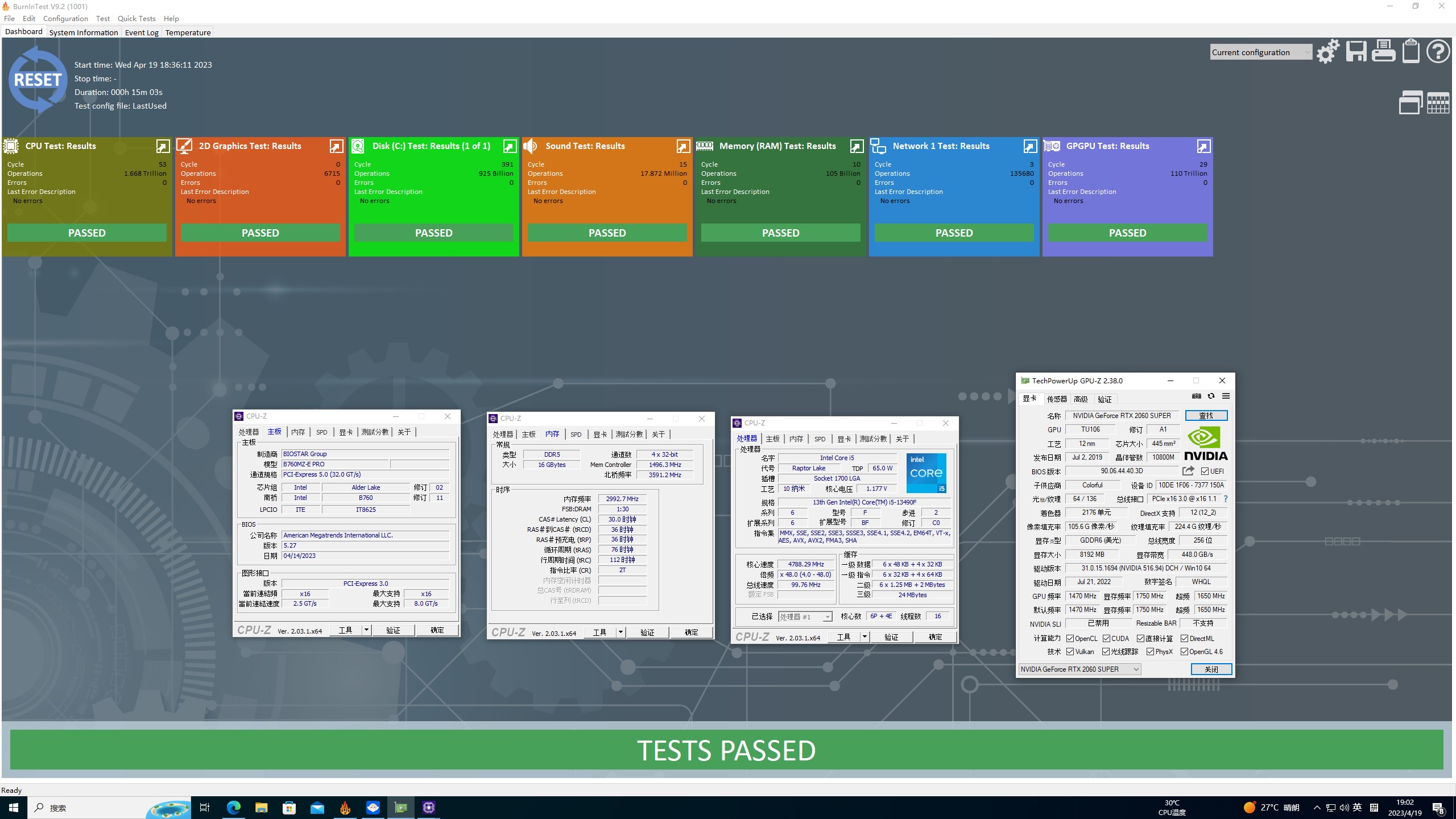
Task: Share BIOS version export icon in GPU-Z
Action: (x=1188, y=471)
